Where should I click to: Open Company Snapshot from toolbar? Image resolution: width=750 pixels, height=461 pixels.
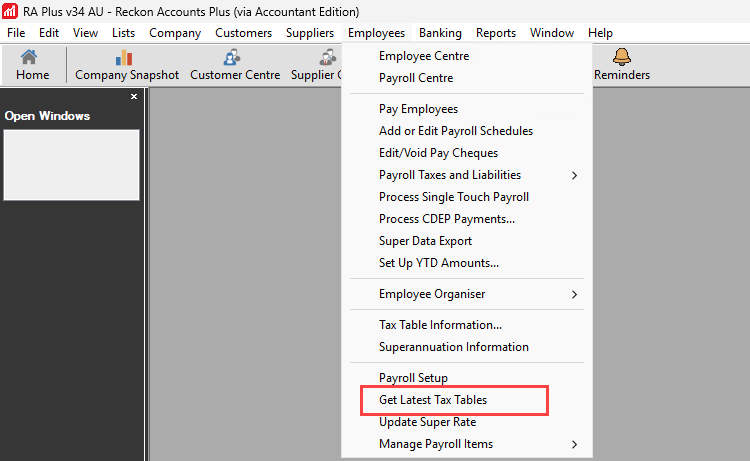(127, 65)
